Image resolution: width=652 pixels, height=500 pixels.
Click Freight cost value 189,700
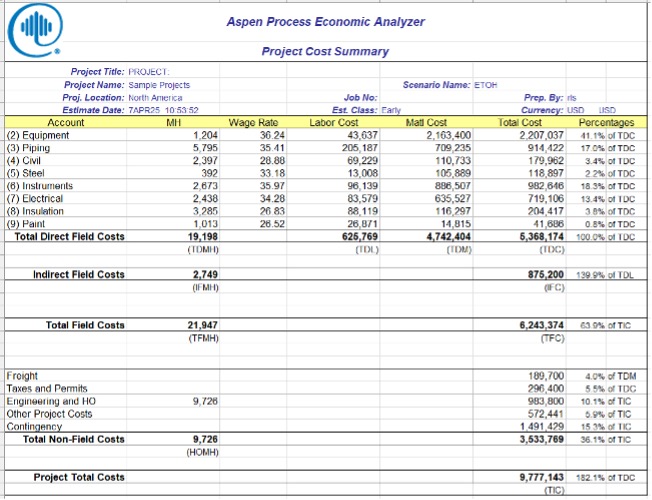coord(546,376)
